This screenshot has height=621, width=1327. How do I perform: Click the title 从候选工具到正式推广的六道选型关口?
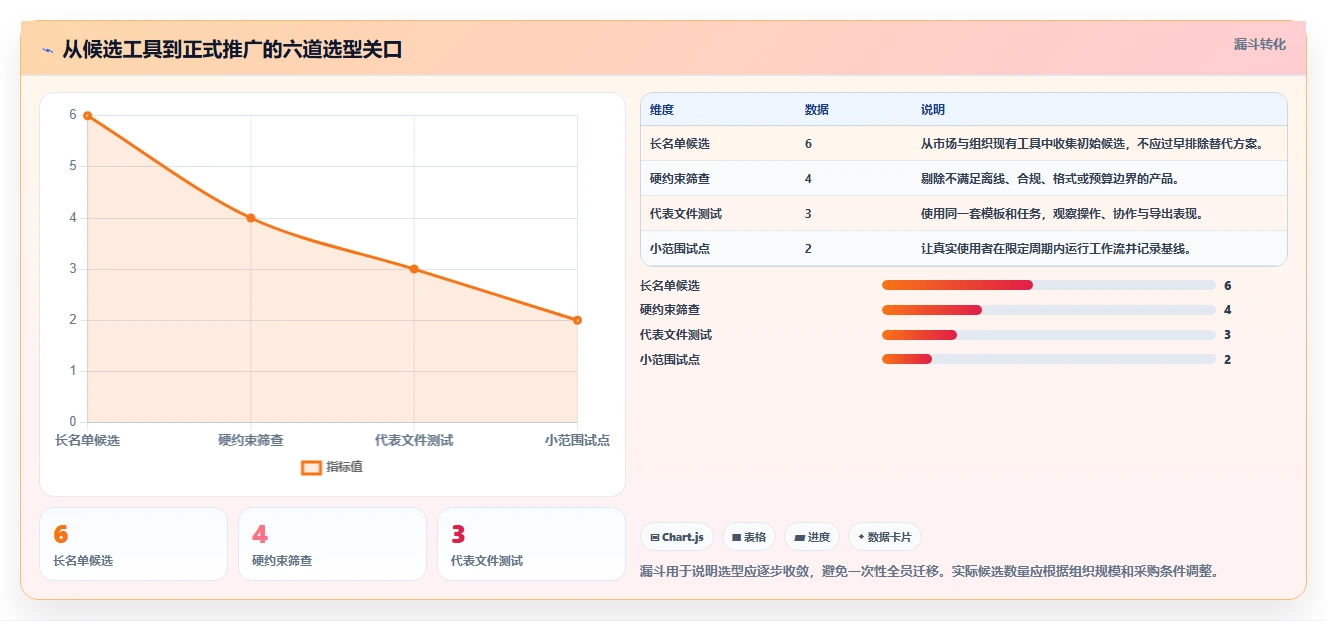point(232,50)
